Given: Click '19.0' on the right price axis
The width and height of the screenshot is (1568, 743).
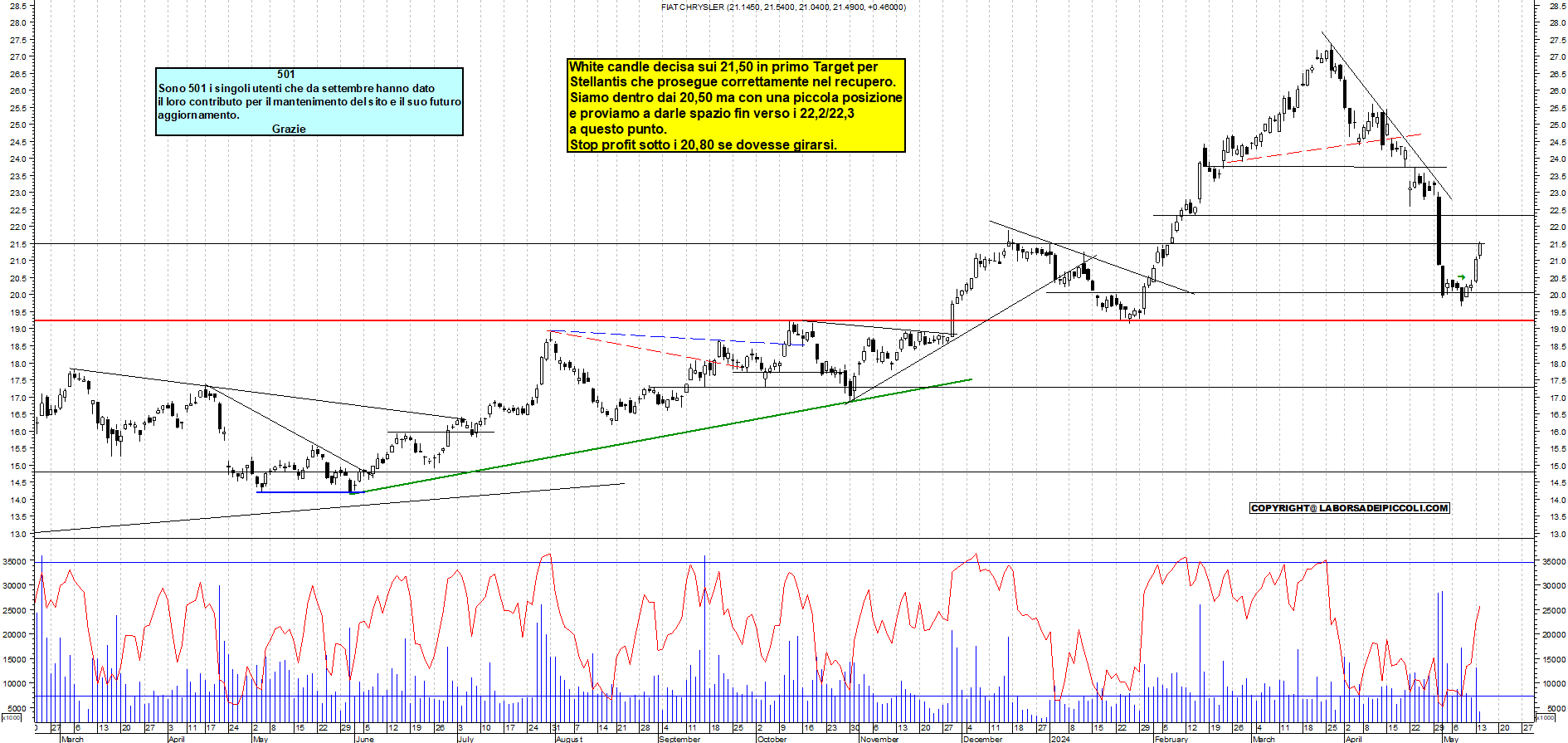Looking at the screenshot, I should 1556,330.
